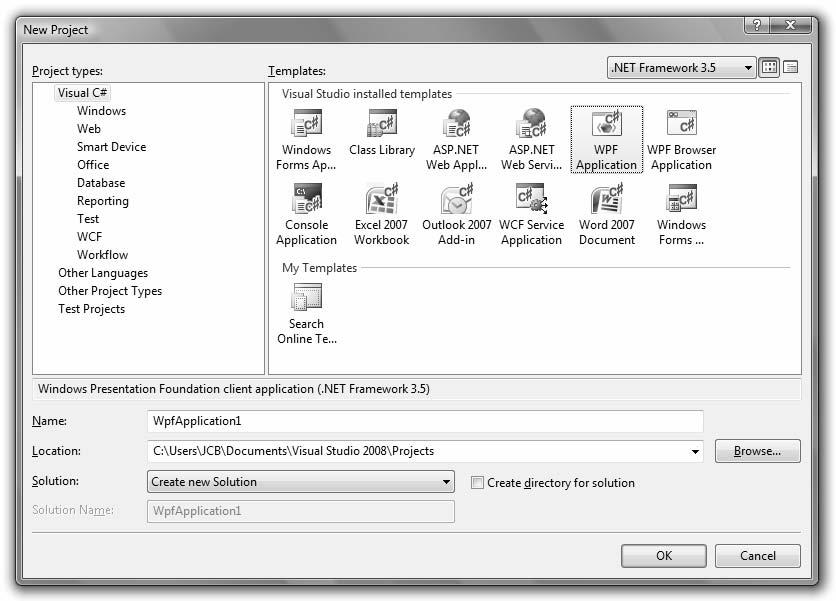The width and height of the screenshot is (836, 601).
Task: Choose Test Projects in the tree
Action: 91,309
